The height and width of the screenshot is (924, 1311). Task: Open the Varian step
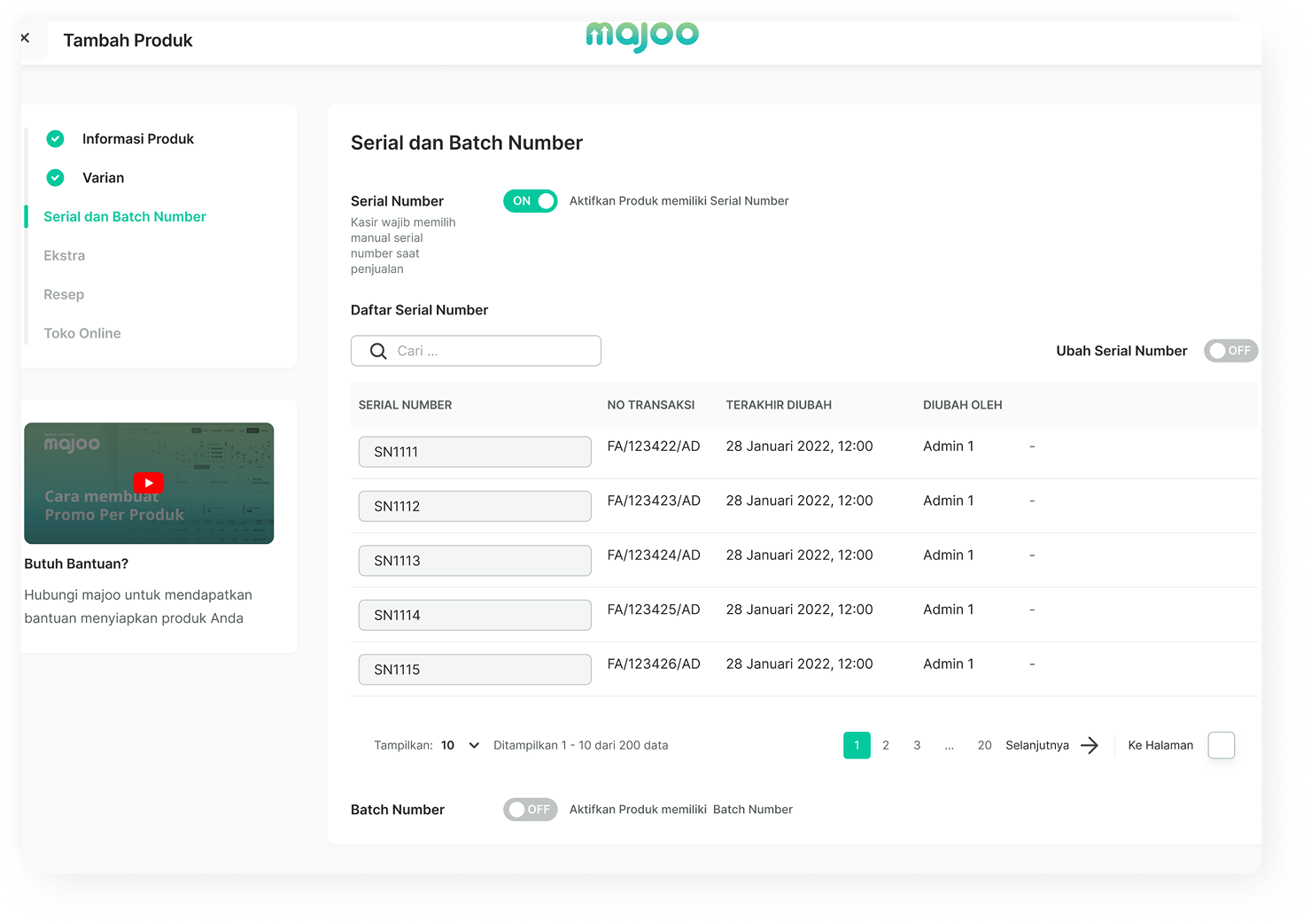(103, 178)
